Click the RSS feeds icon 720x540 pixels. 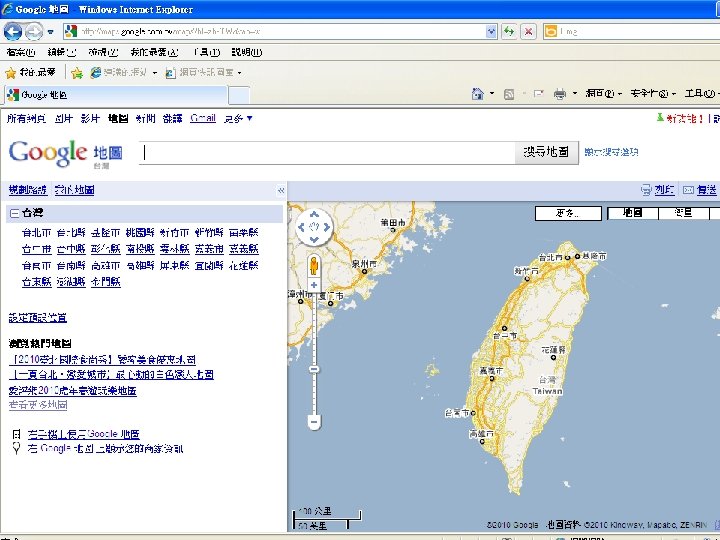click(509, 94)
